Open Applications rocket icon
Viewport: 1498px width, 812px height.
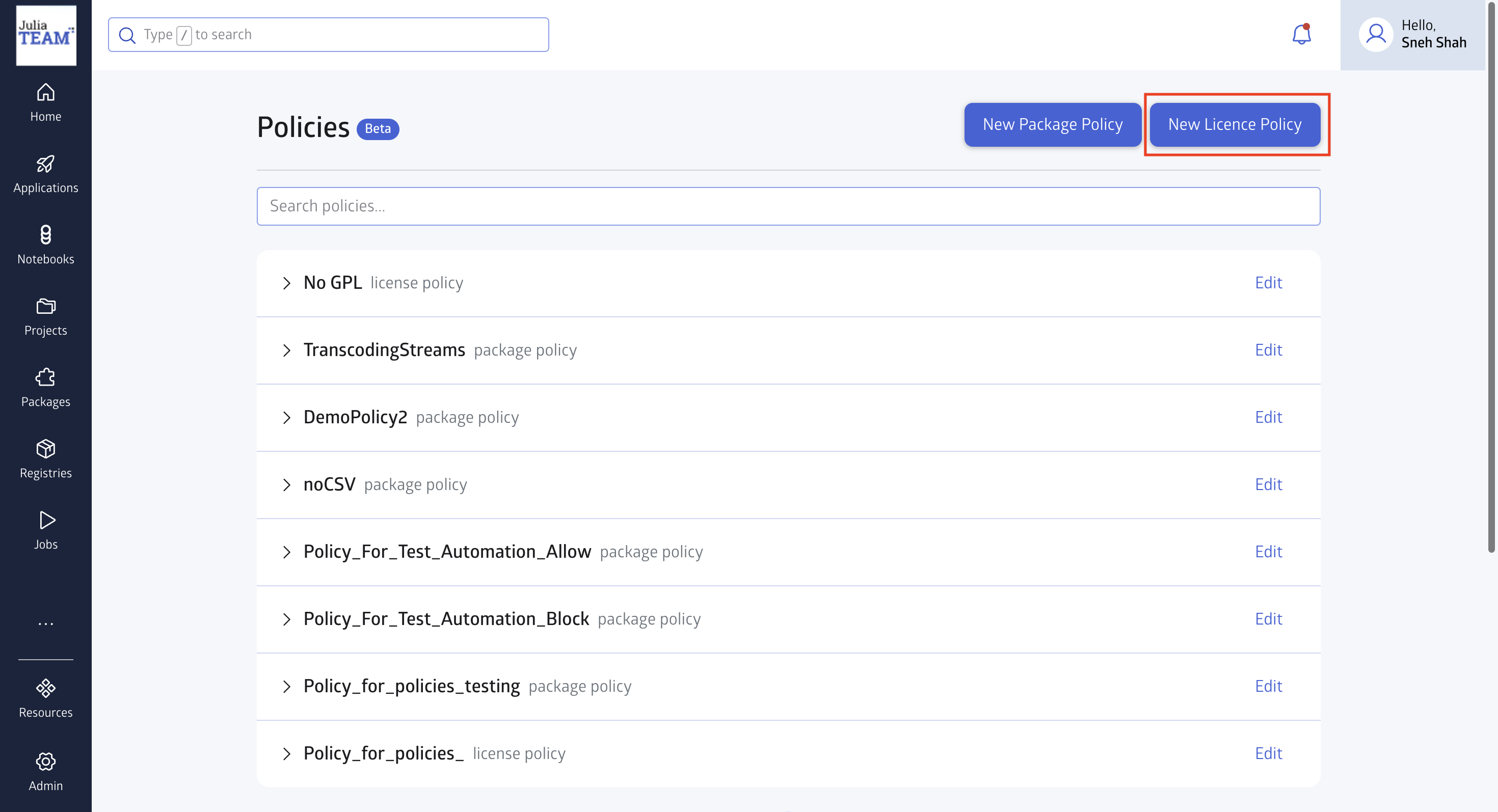pyautogui.click(x=45, y=174)
